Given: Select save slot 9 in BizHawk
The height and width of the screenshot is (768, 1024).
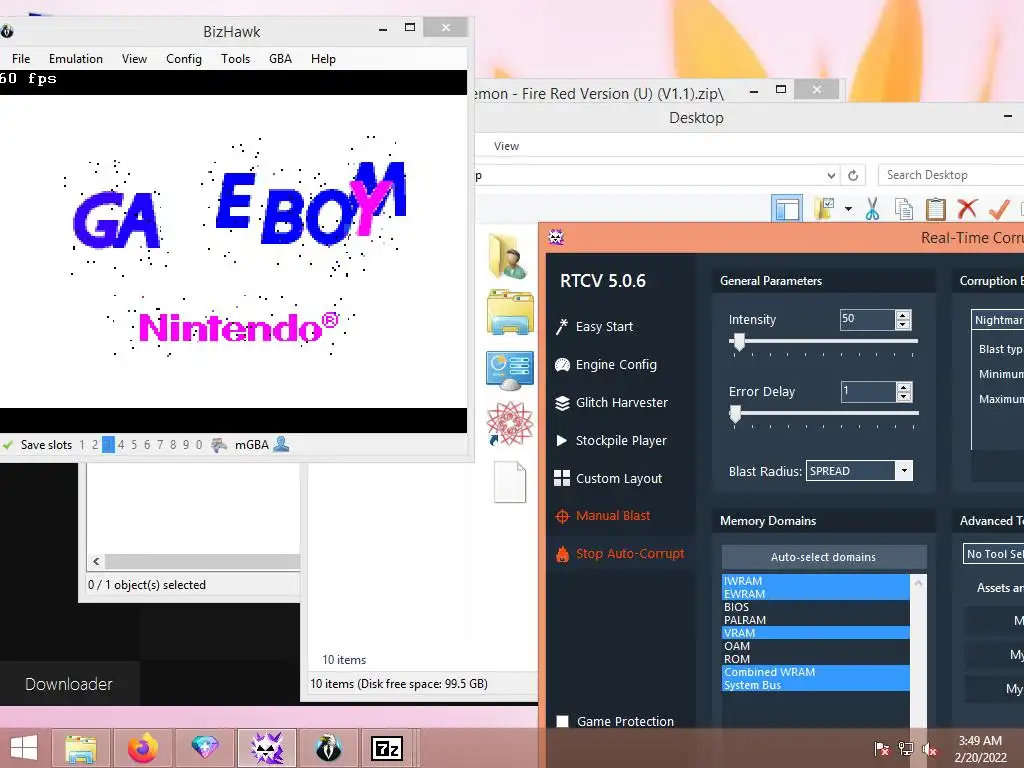Looking at the screenshot, I should (x=185, y=445).
